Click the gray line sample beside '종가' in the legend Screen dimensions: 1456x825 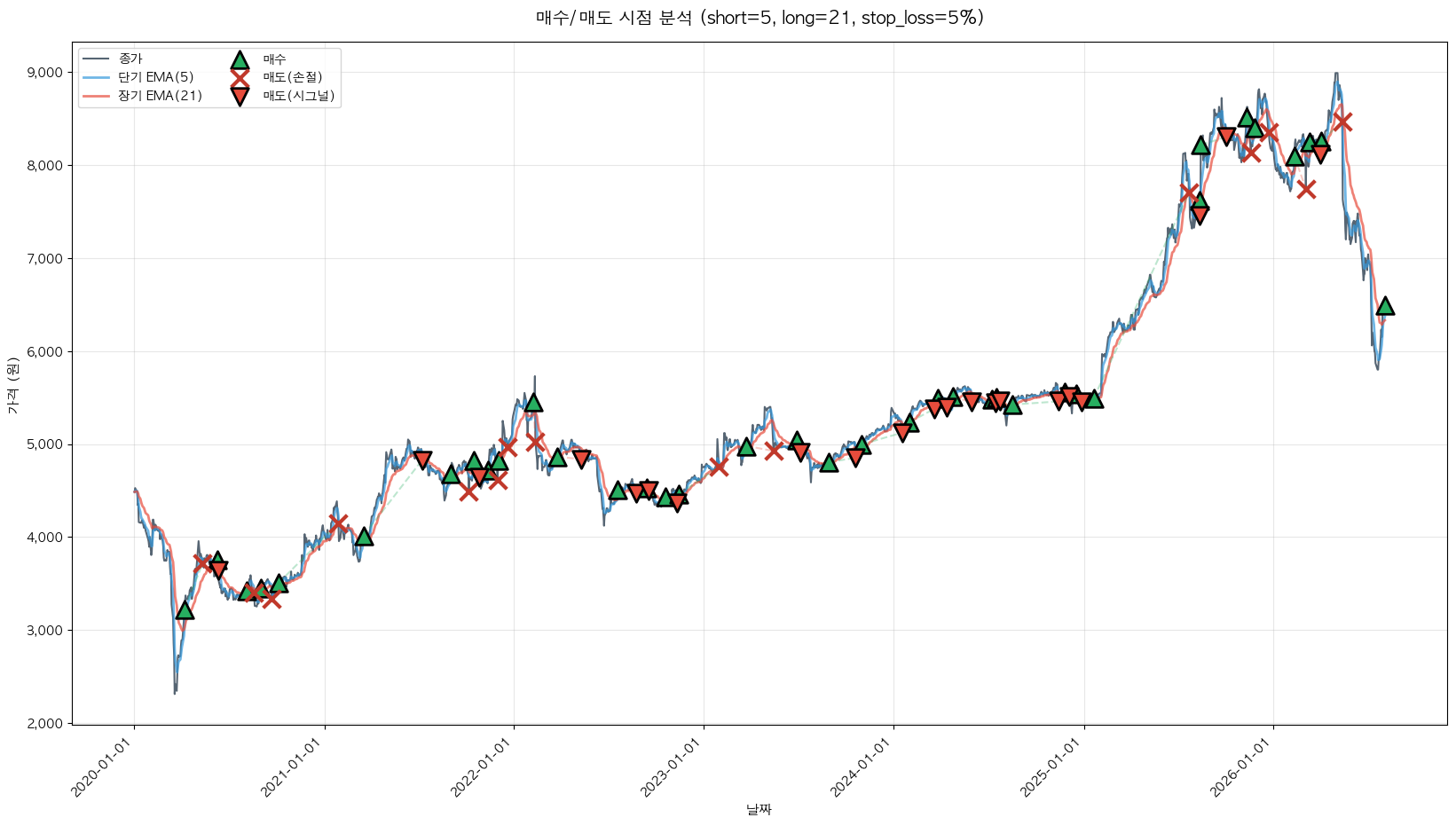coord(95,59)
